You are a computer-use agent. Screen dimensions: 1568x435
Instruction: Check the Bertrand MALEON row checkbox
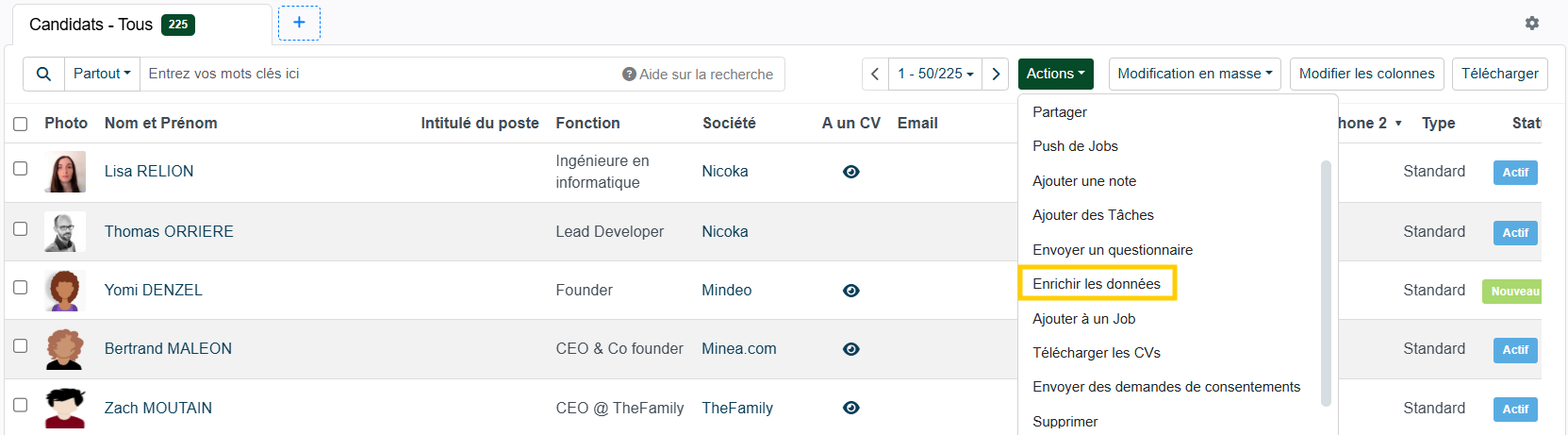tap(21, 346)
